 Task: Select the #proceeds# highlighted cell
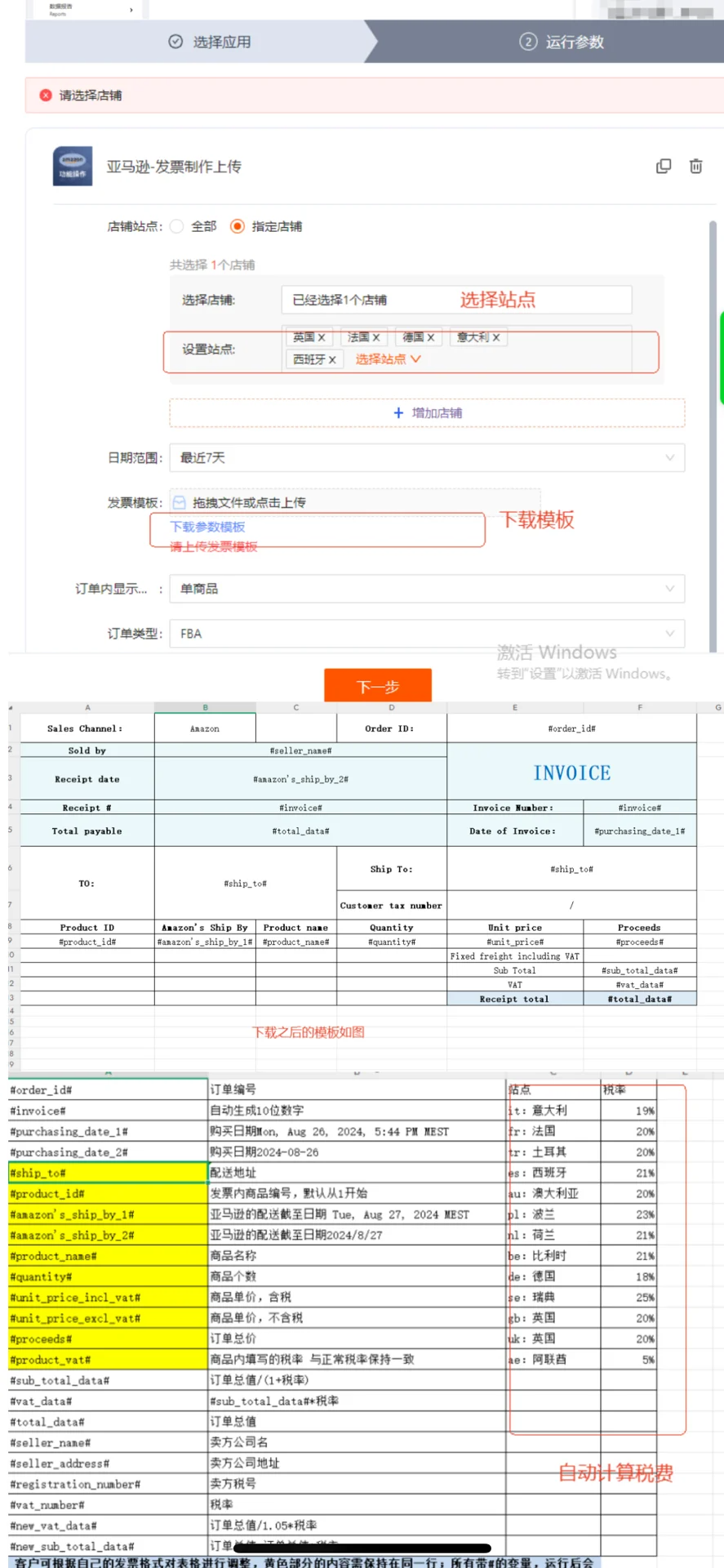tap(108, 1339)
